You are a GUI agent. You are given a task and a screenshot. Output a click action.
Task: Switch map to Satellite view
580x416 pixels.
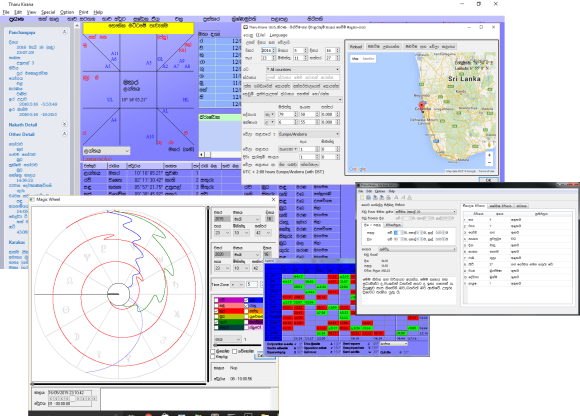click(368, 59)
